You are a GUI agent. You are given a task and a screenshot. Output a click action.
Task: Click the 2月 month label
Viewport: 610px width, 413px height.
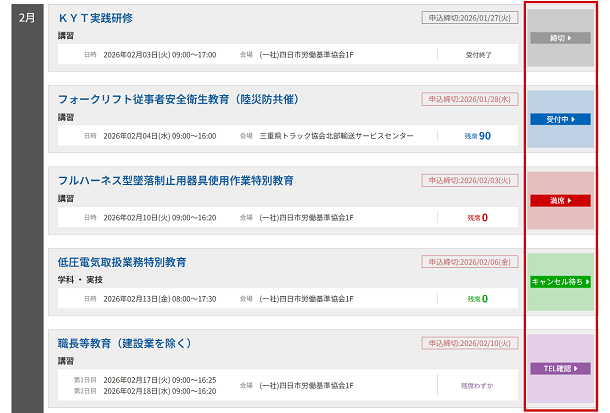[x=27, y=18]
